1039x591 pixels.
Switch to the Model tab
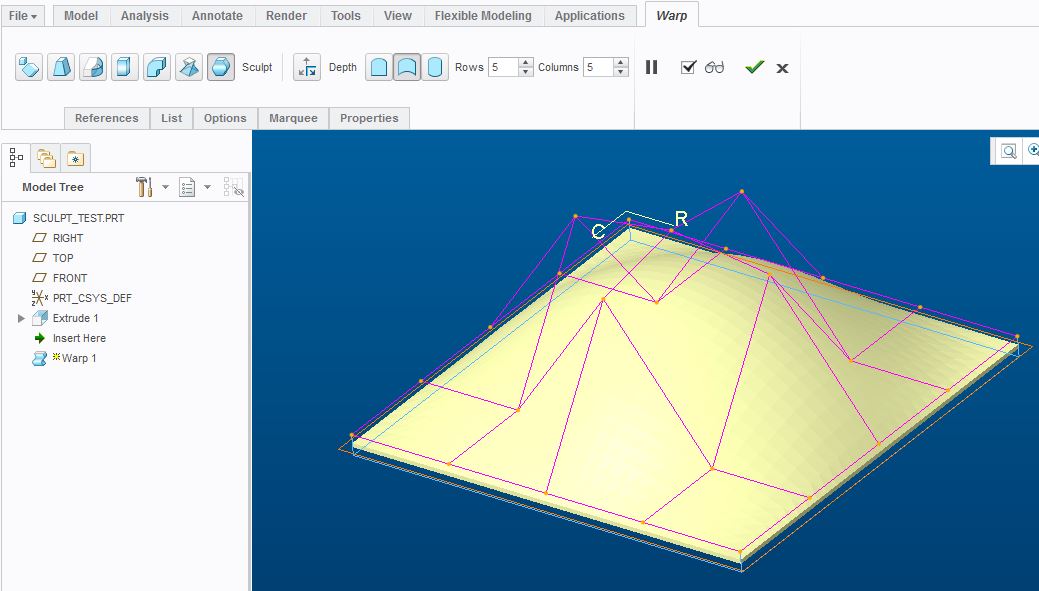81,15
